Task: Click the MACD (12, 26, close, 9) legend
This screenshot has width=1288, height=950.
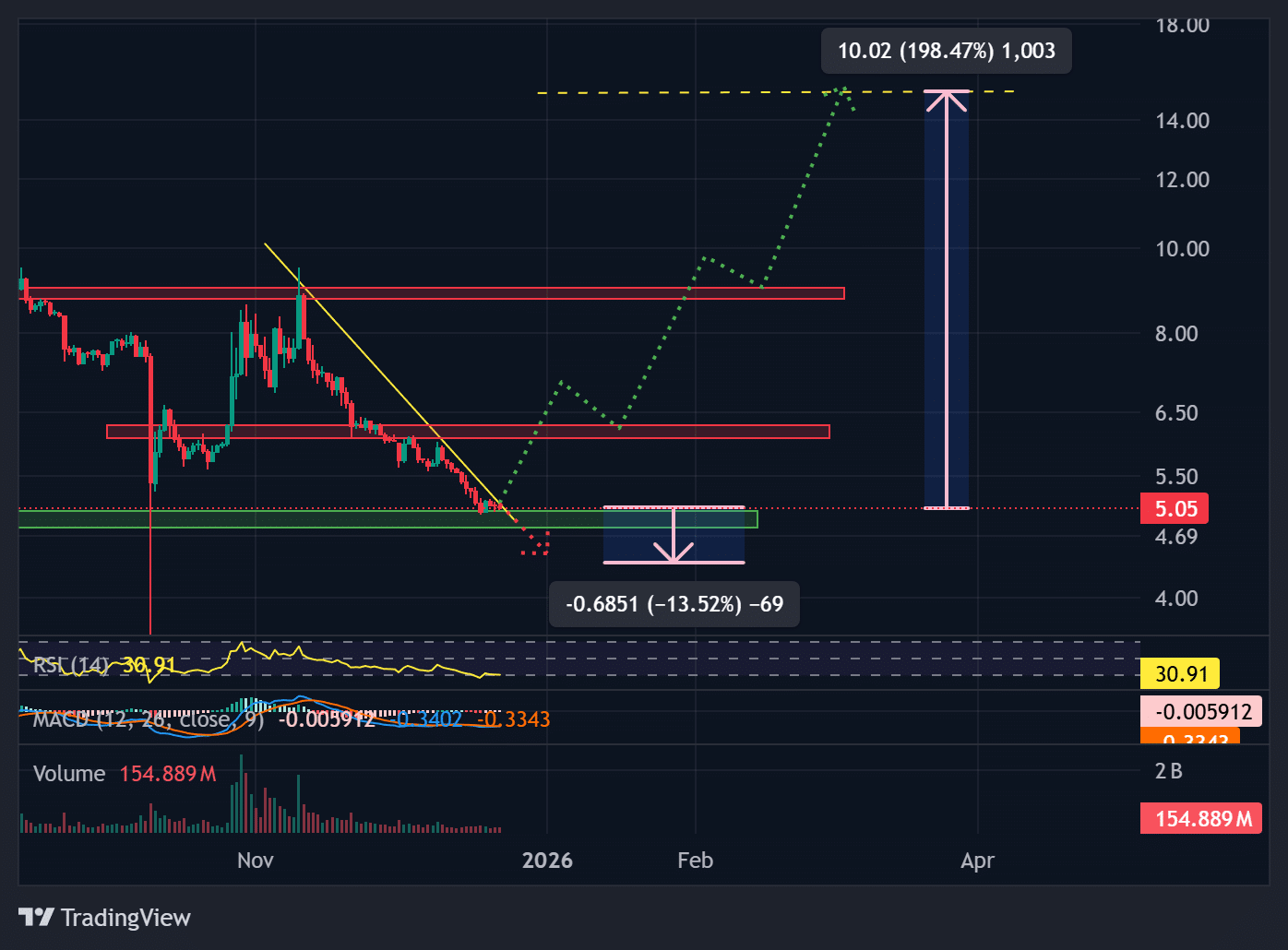Action: (148, 719)
